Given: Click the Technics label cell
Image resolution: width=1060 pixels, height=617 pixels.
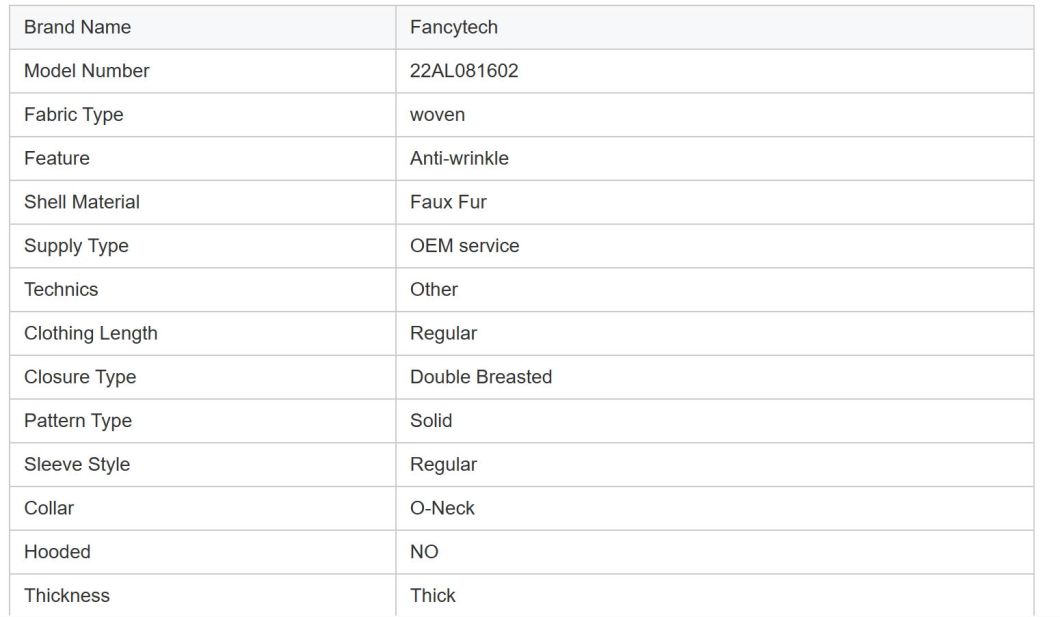Looking at the screenshot, I should pyautogui.click(x=203, y=289).
